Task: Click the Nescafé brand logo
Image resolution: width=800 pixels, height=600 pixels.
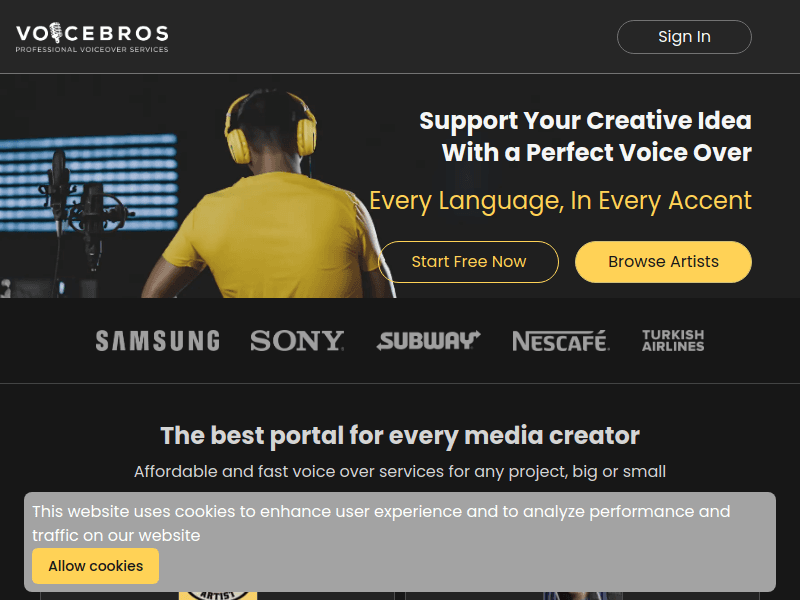Action: [x=561, y=341]
